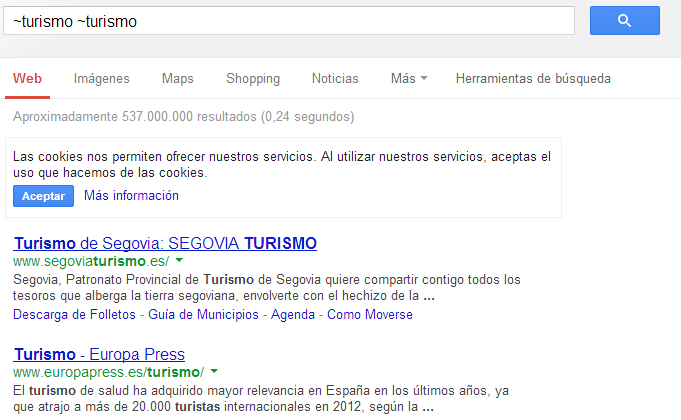The image size is (681, 420).
Task: Expand the Más dropdown menu
Action: [409, 79]
